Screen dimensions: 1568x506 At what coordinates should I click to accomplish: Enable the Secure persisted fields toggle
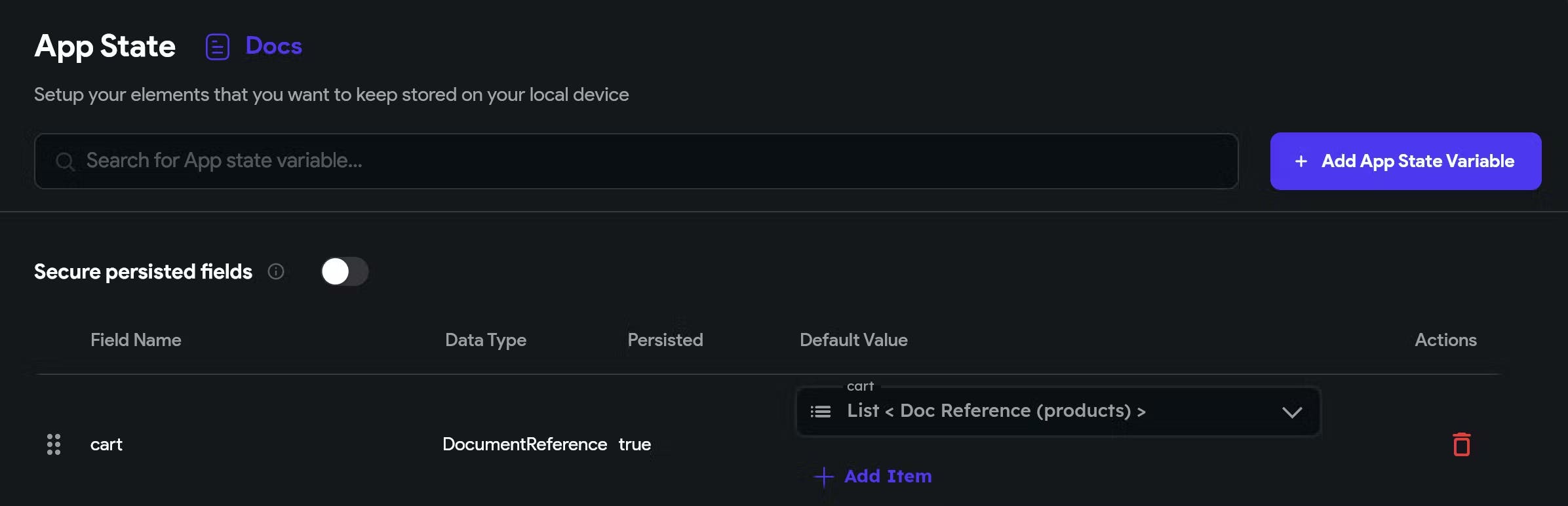pos(345,271)
